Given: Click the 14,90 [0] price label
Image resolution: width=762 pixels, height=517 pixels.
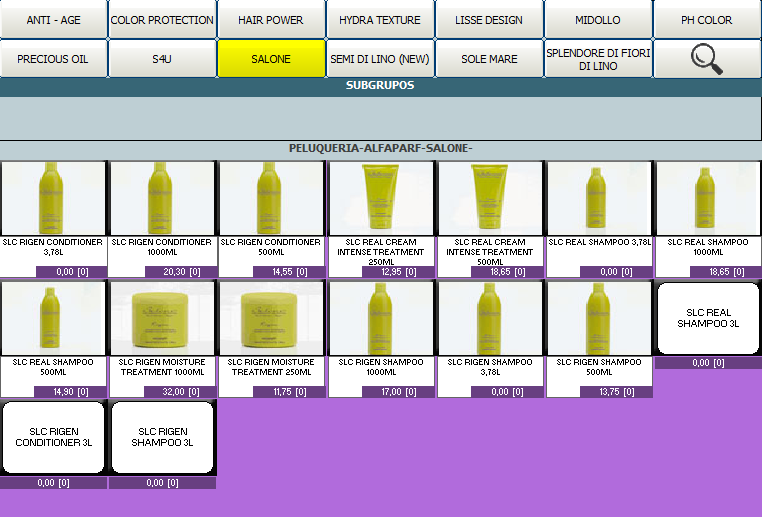Looking at the screenshot, I should (x=71, y=392).
